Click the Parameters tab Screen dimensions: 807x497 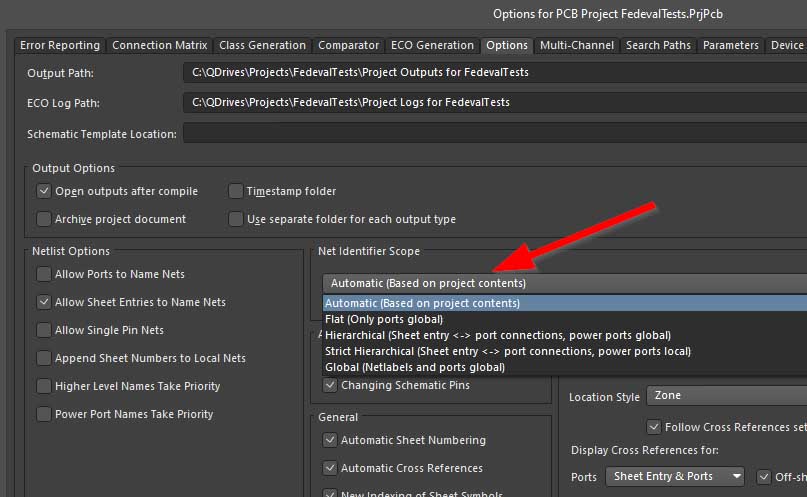tap(730, 45)
